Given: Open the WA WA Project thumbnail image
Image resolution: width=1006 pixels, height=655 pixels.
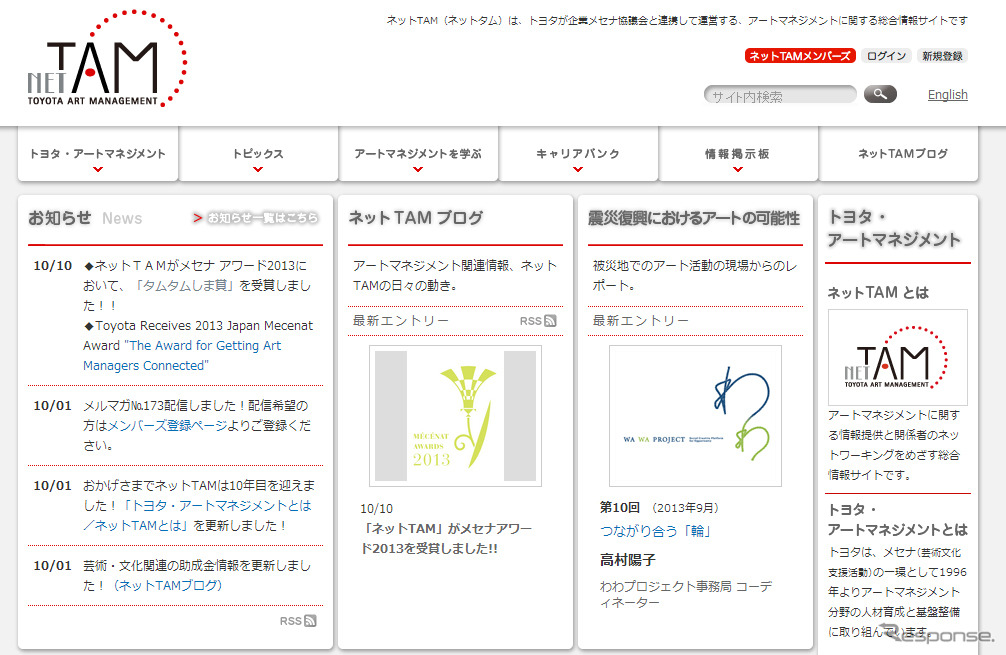Looking at the screenshot, I should point(695,416).
